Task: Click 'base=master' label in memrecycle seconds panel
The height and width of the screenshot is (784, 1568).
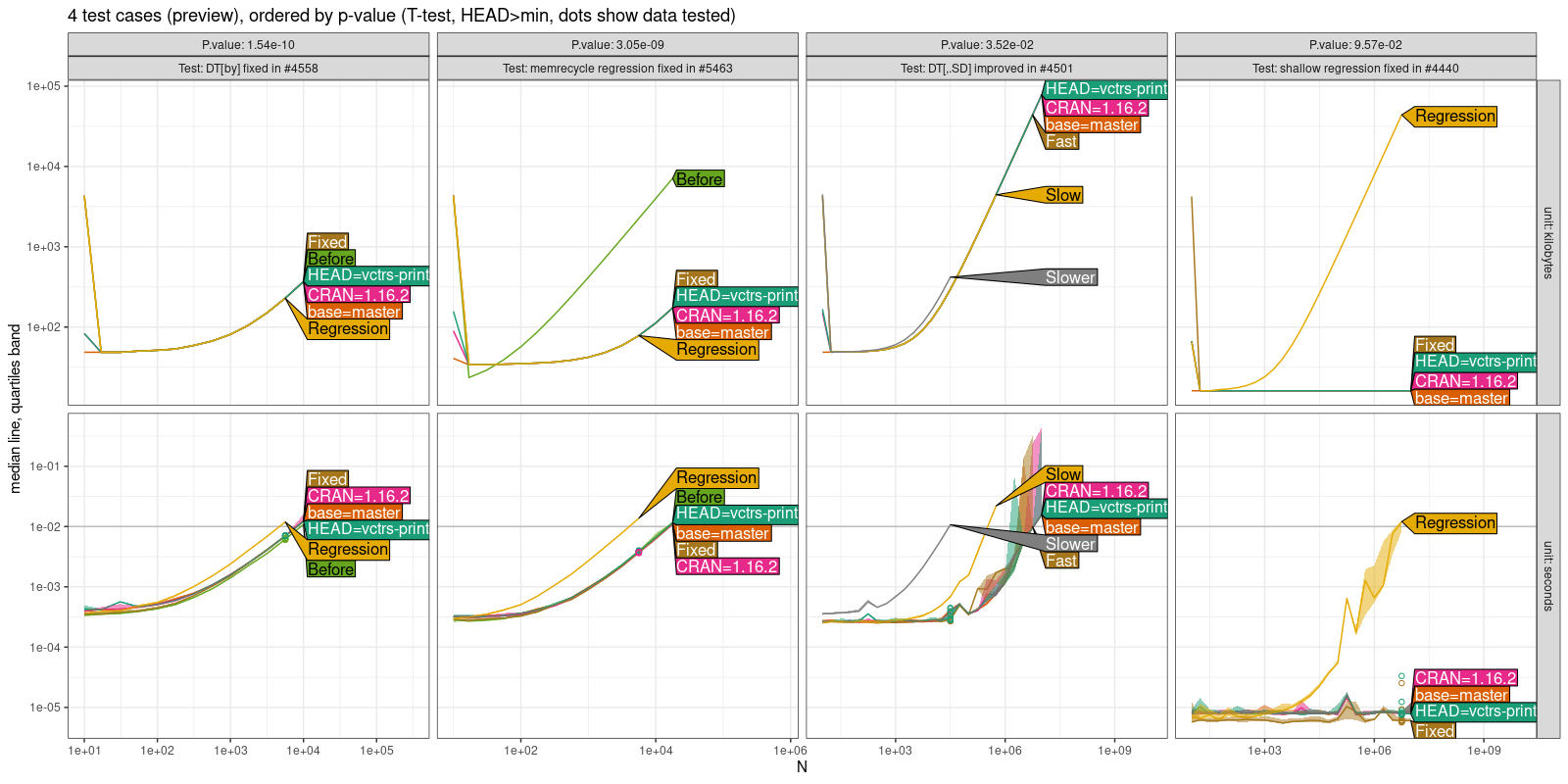Action: coord(722,533)
